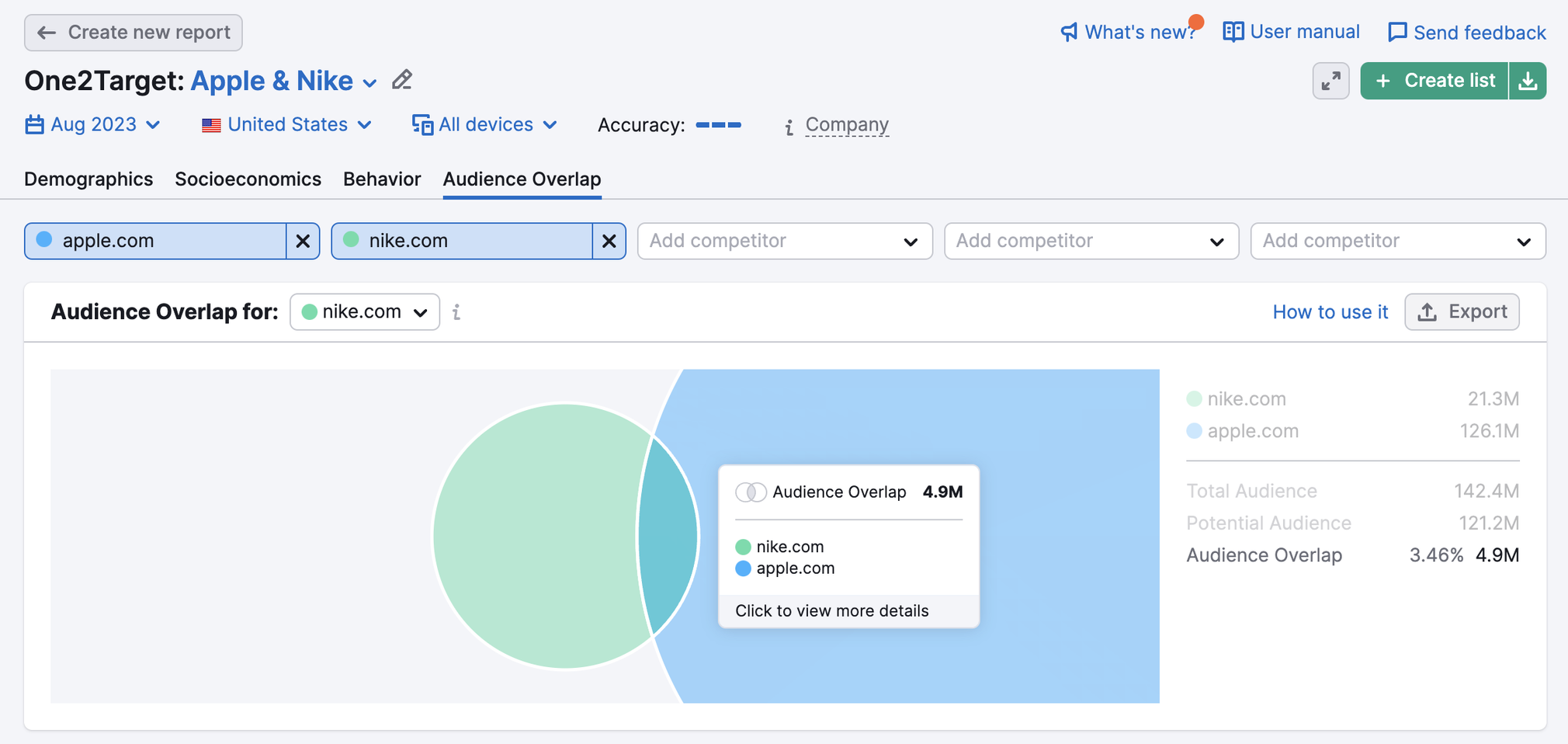Click the 4.9M value in the tooltip
Viewport: 1568px width, 744px height.
click(942, 492)
